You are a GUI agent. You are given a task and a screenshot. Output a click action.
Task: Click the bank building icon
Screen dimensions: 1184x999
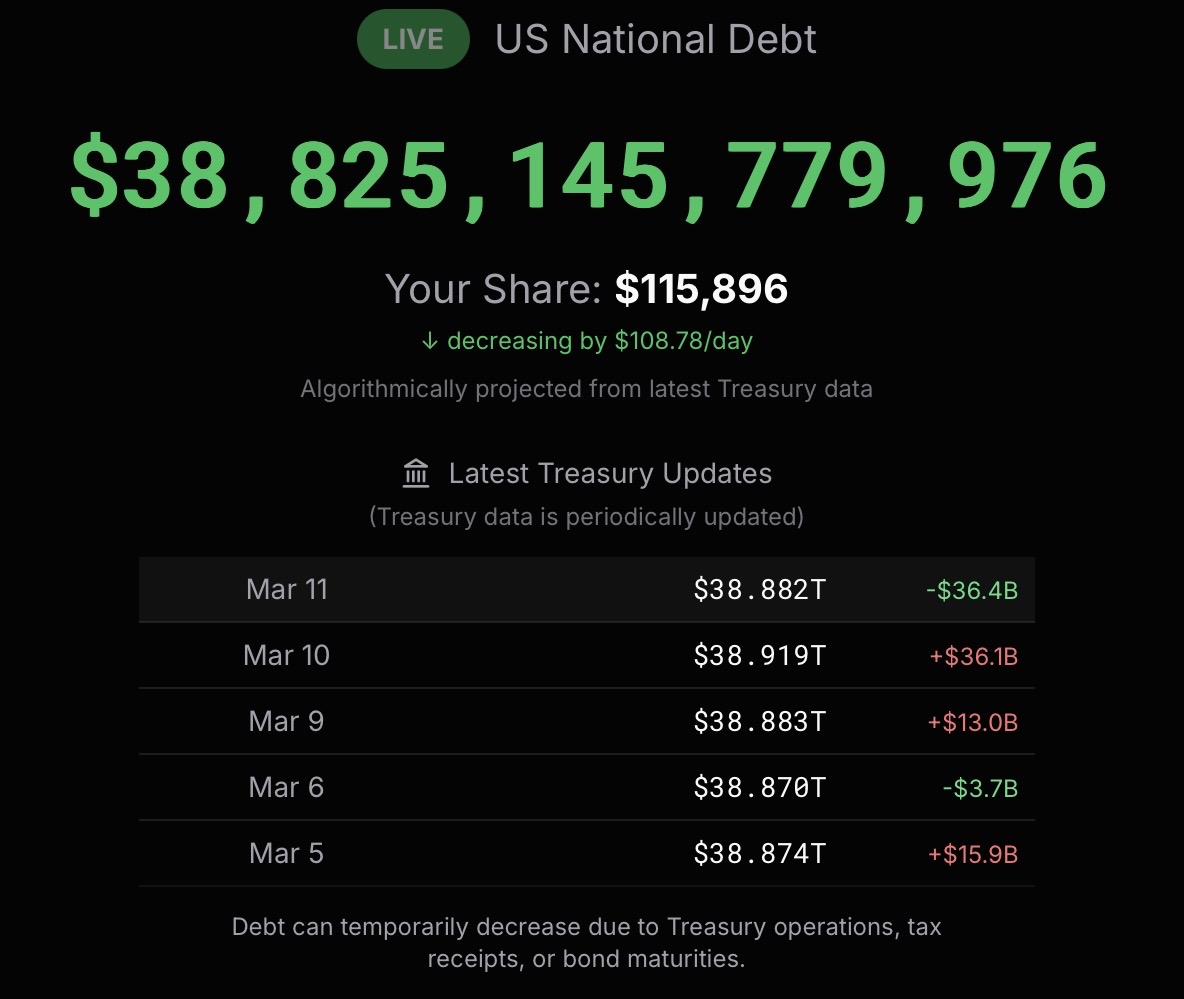pyautogui.click(x=416, y=473)
